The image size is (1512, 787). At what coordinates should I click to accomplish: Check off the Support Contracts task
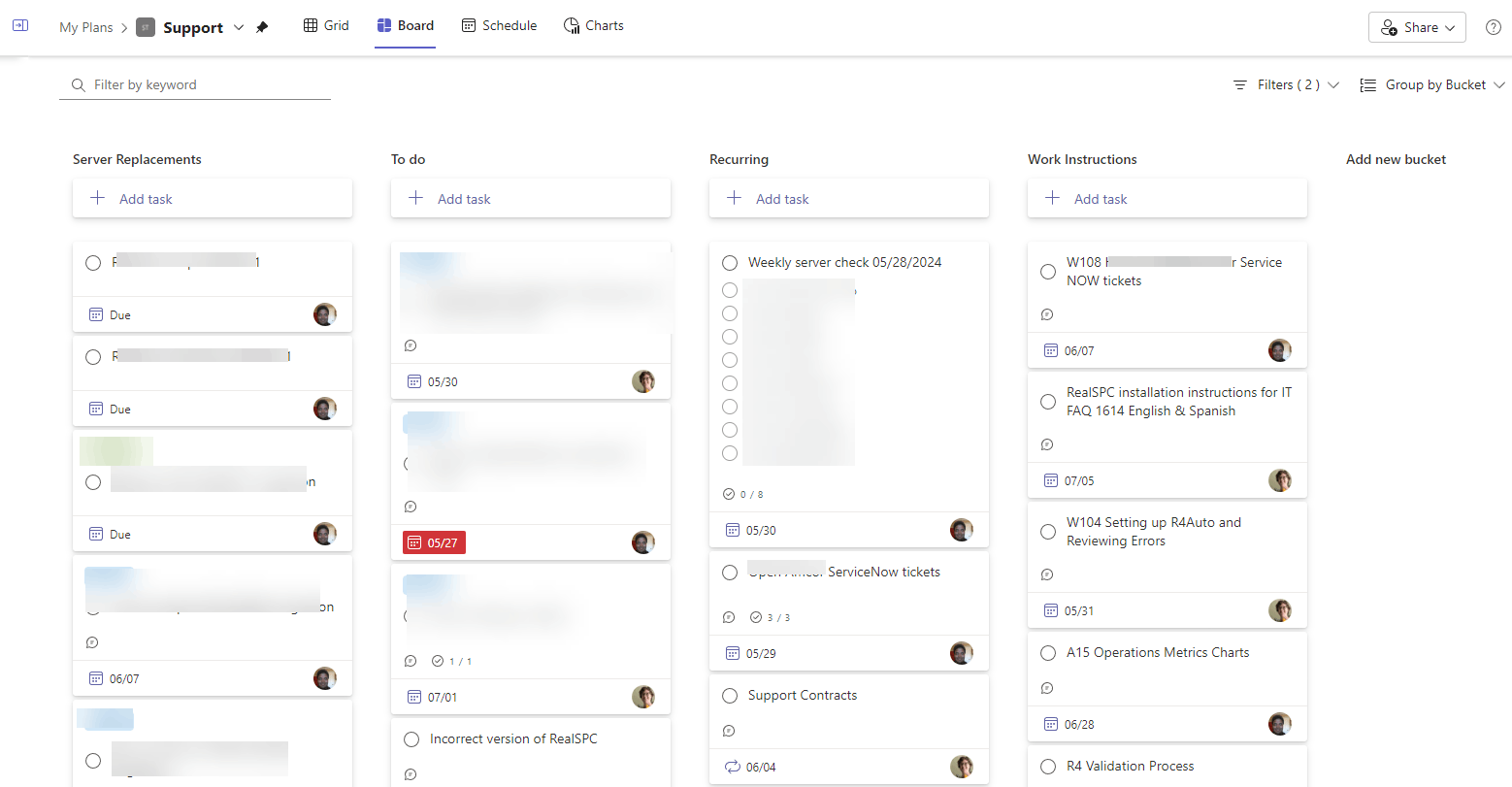tap(730, 695)
